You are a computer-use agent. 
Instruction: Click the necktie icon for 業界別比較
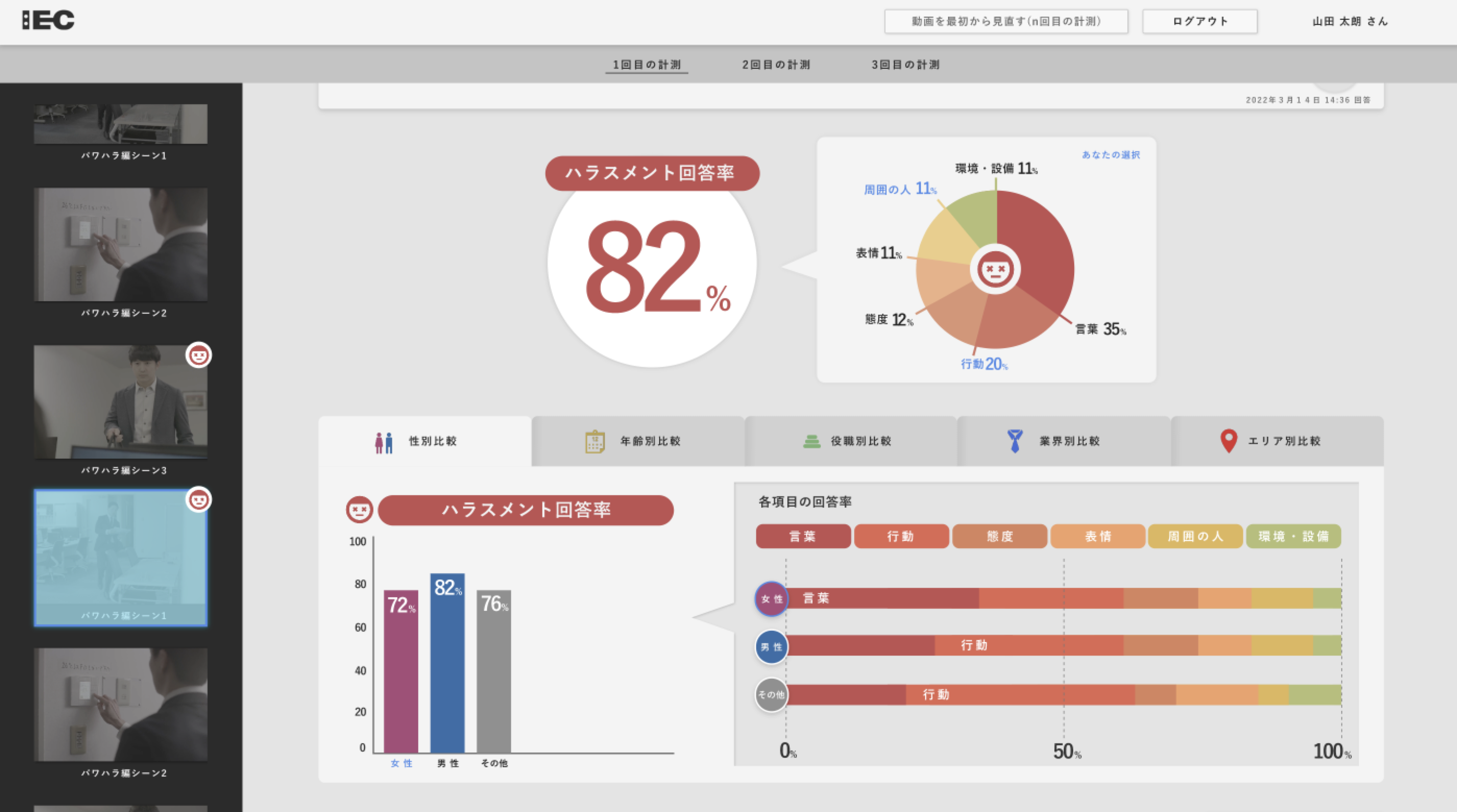1016,441
